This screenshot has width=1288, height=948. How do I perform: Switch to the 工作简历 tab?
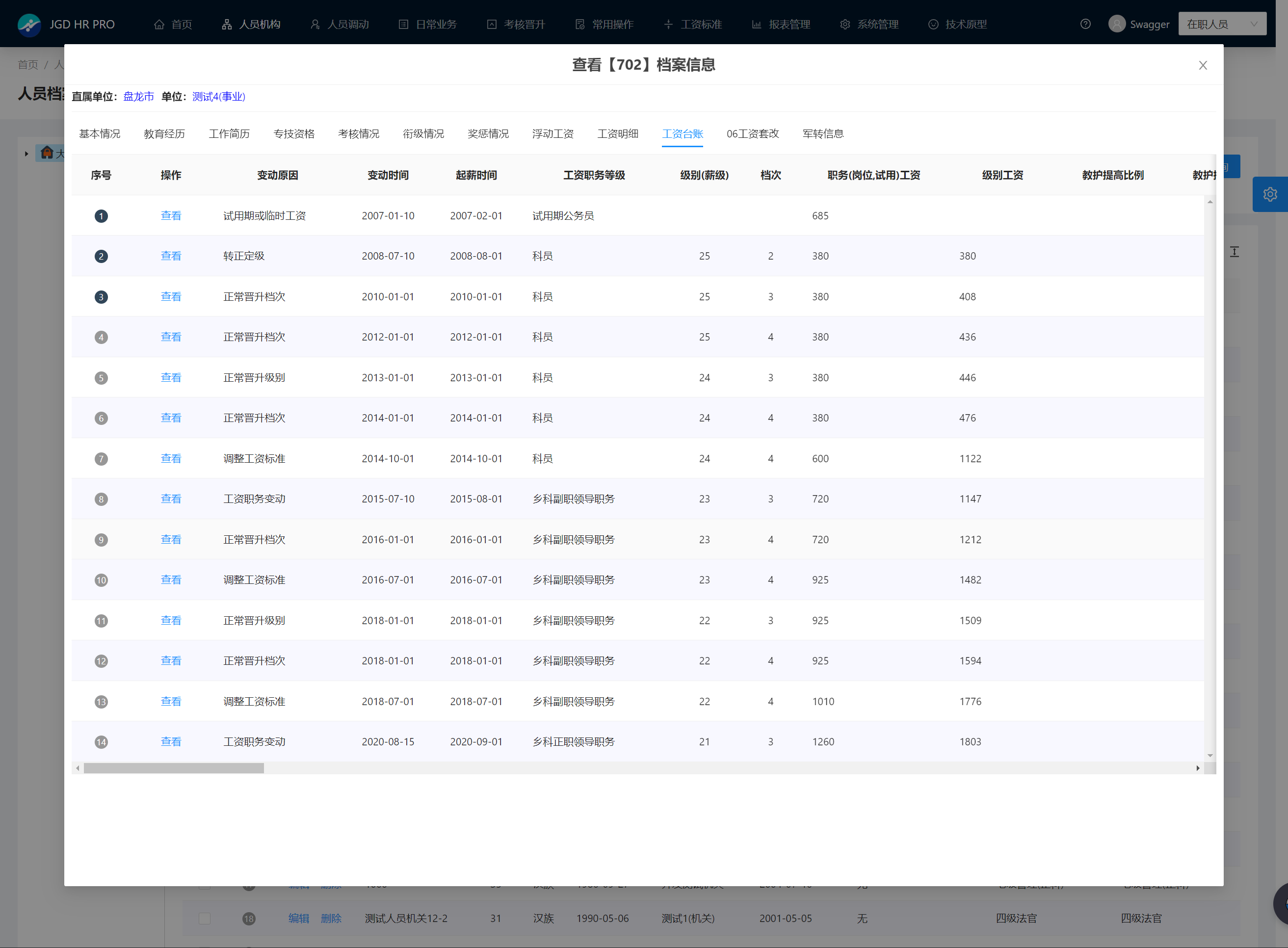click(229, 133)
